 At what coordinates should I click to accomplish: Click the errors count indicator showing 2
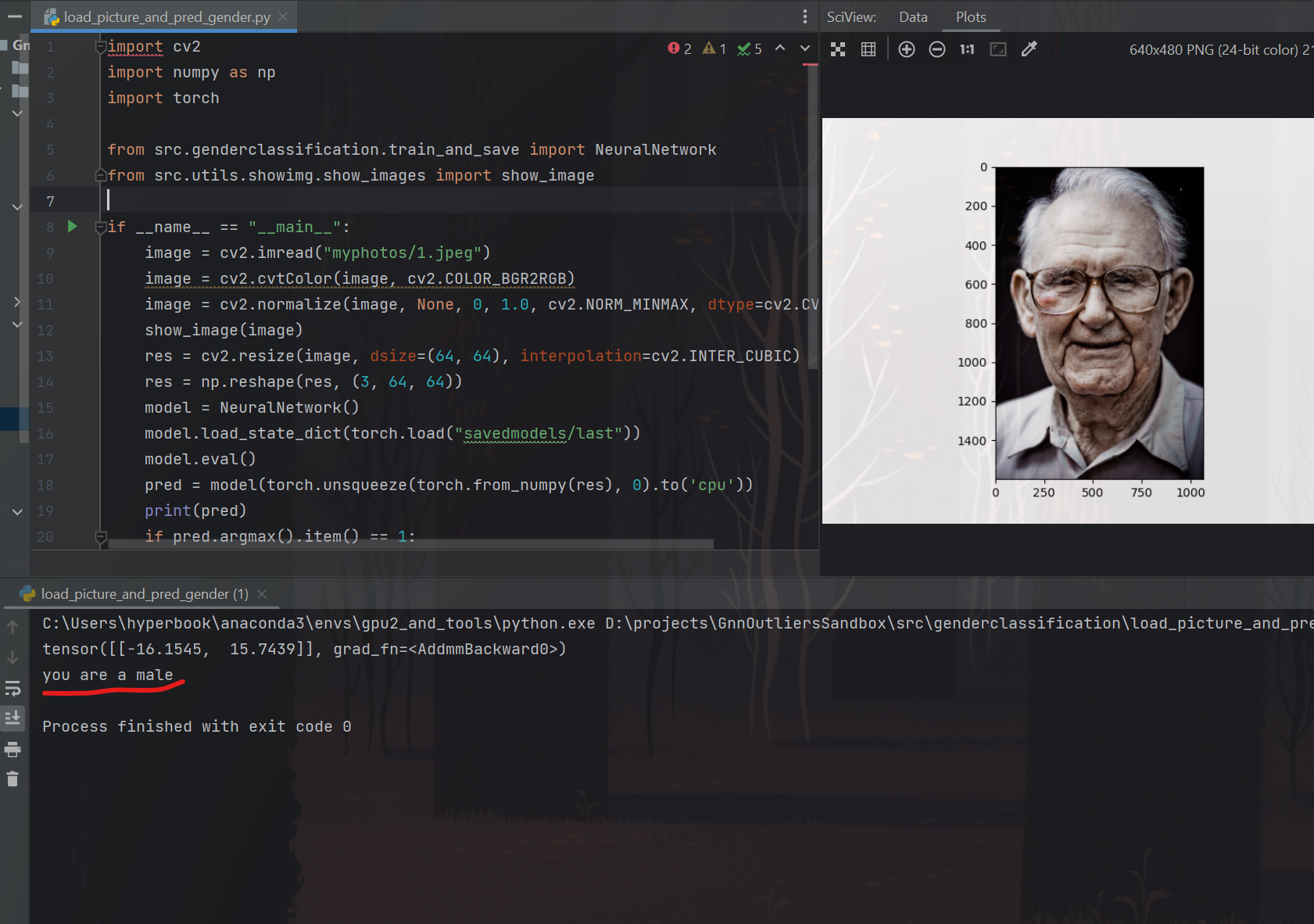pos(679,48)
